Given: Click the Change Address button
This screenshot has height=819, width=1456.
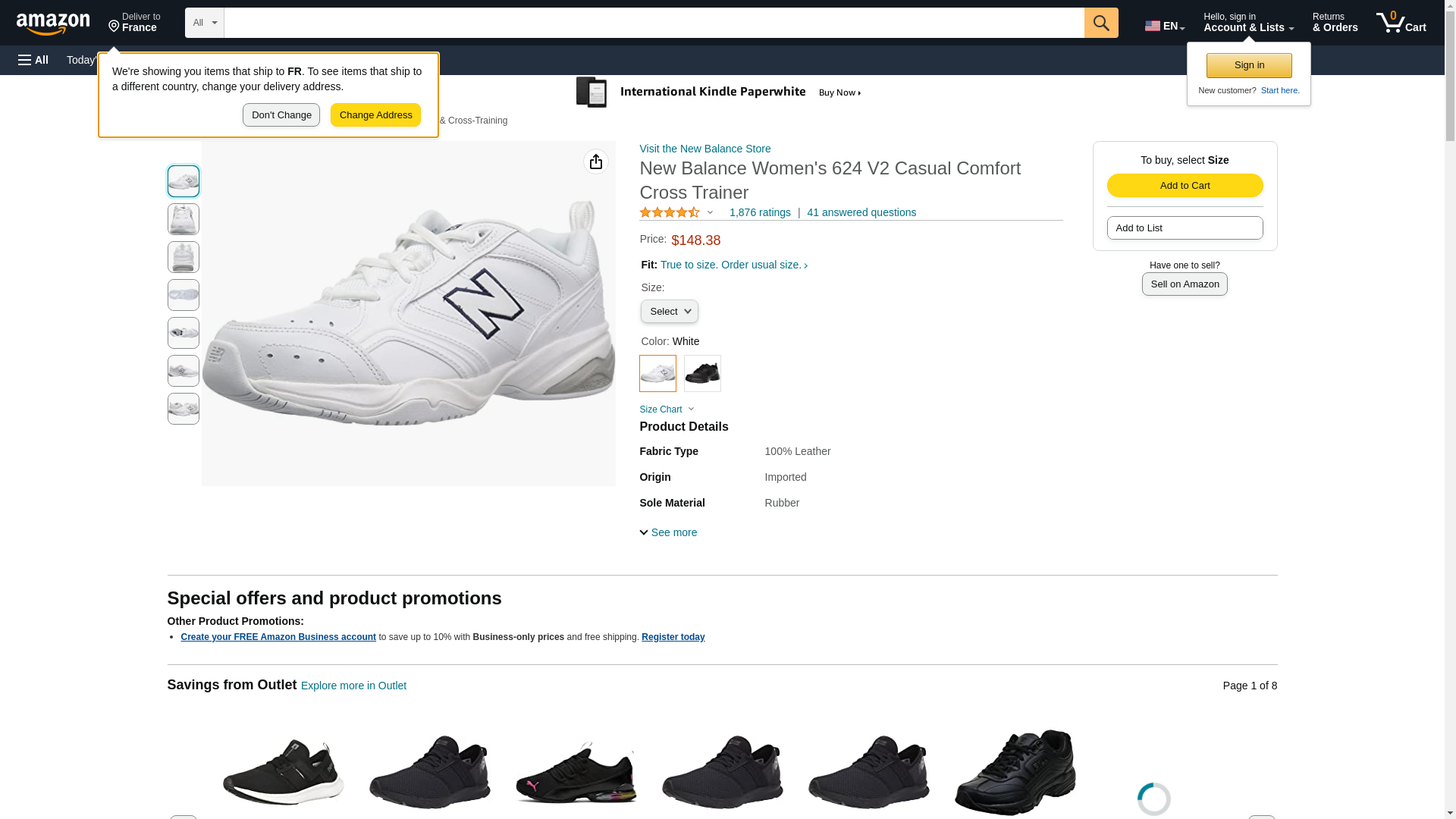Looking at the screenshot, I should coord(375,115).
